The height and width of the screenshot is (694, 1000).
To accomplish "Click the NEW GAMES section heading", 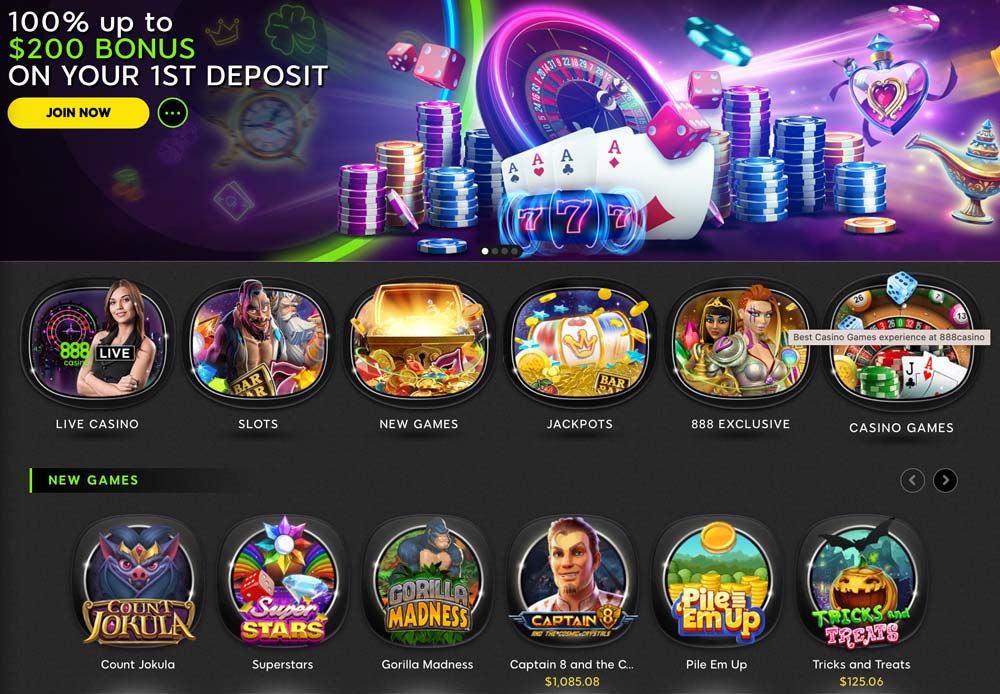I will pos(93,480).
